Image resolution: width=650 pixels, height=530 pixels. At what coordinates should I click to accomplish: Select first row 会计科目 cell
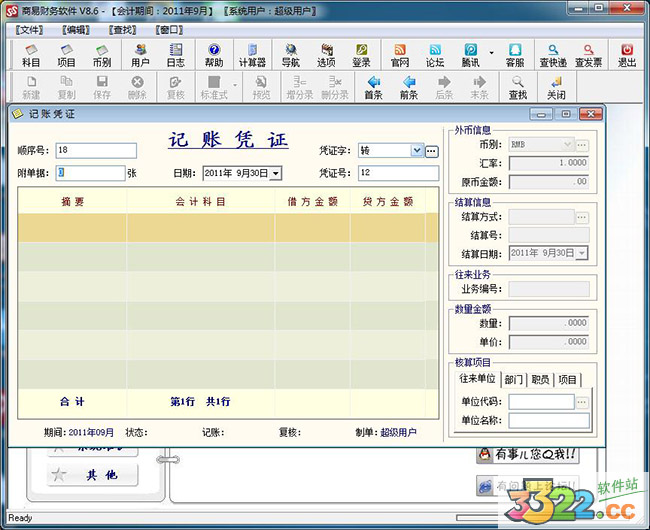click(201, 227)
